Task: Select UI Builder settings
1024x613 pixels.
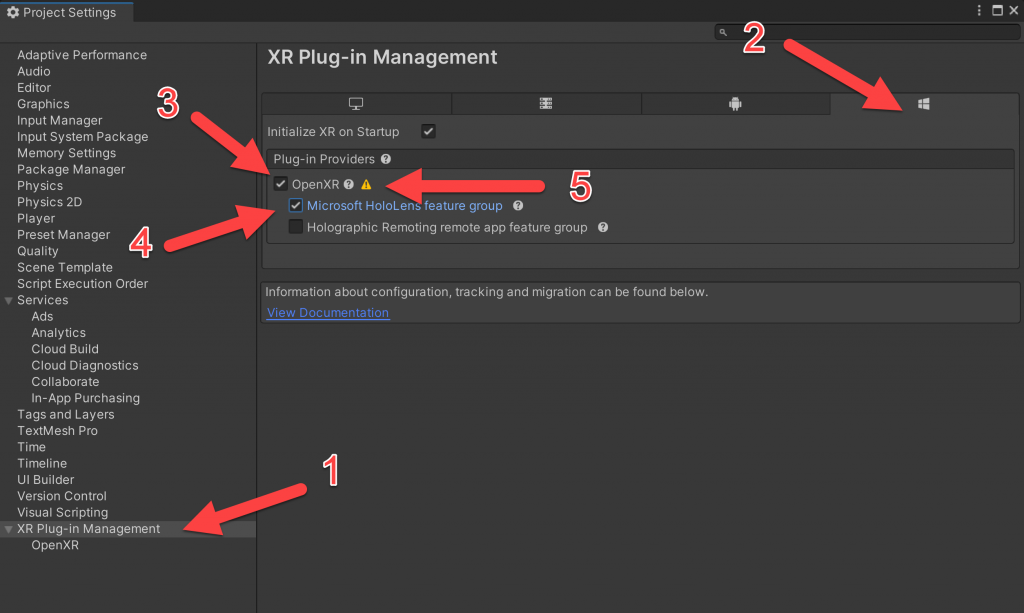Action: click(46, 479)
